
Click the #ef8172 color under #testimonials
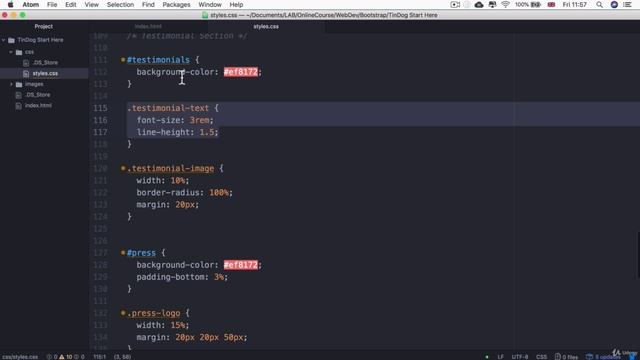coord(241,72)
